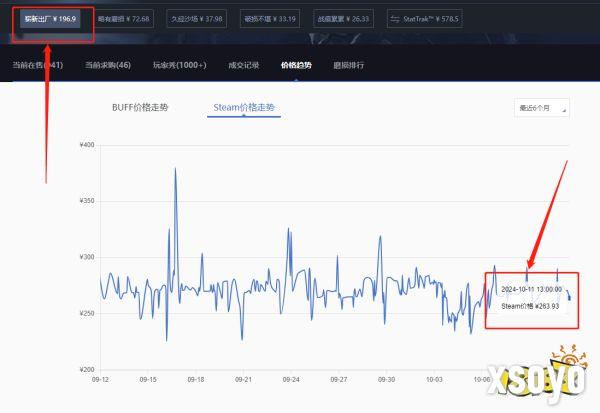
Task: Click the 09-15 date label
Action: pyautogui.click(x=148, y=379)
